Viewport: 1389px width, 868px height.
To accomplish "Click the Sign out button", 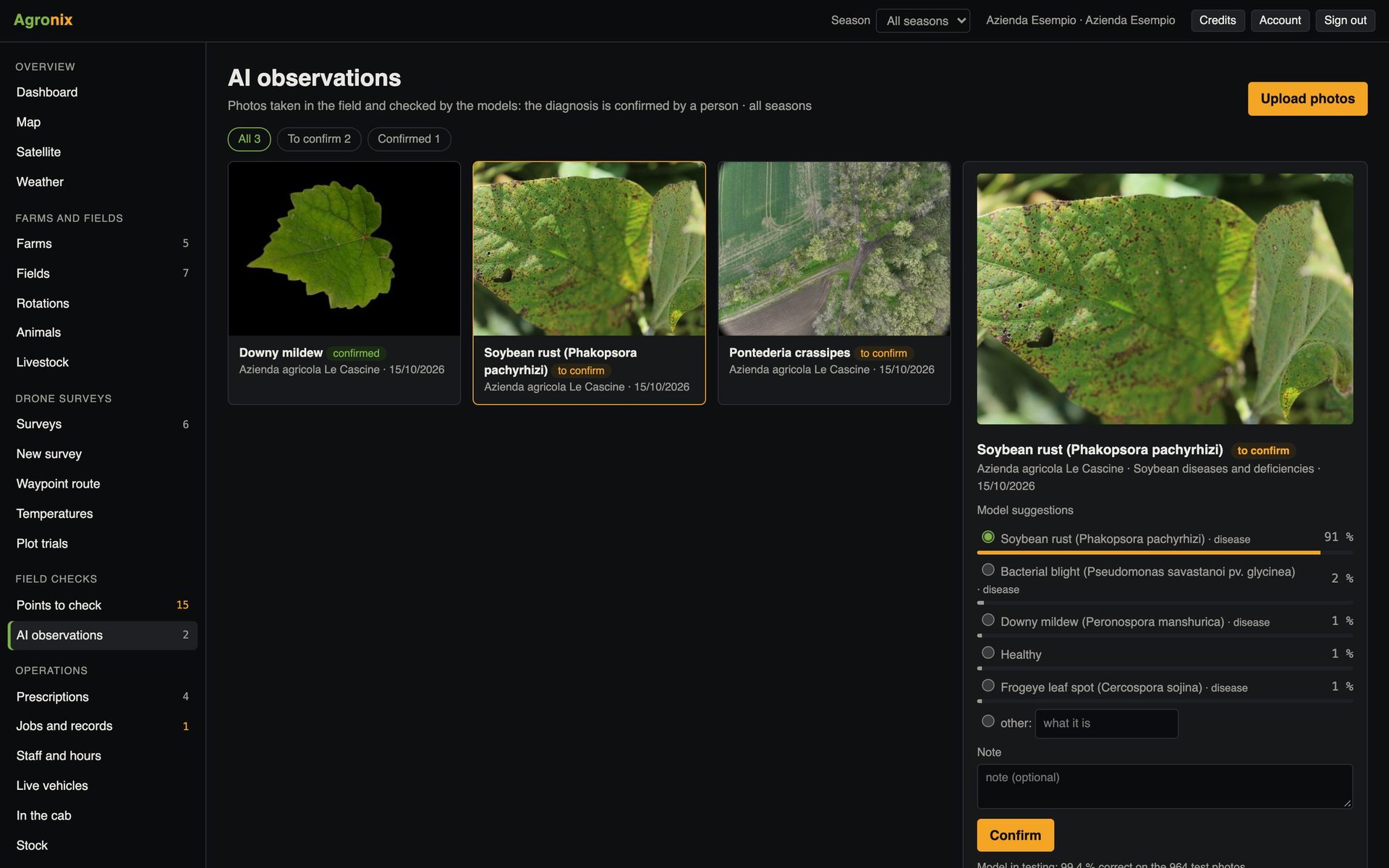I will pyautogui.click(x=1345, y=20).
